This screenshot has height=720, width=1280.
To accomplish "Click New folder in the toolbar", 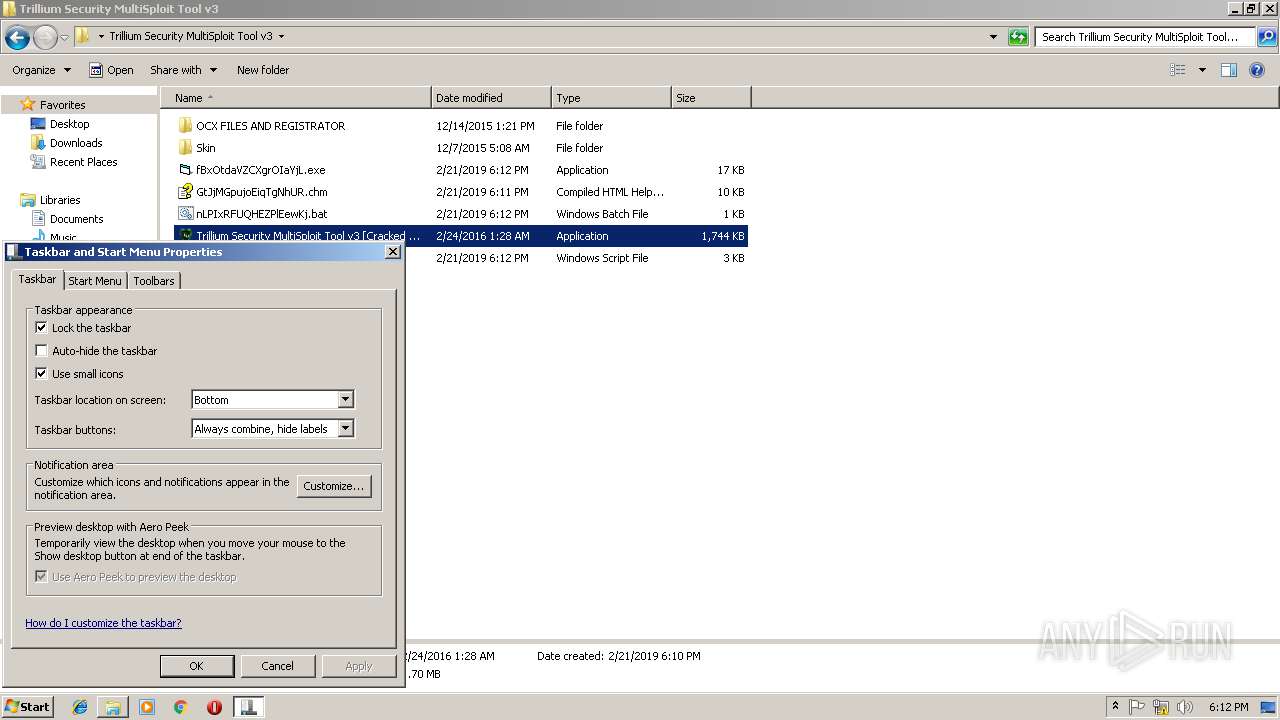I will tap(263, 70).
